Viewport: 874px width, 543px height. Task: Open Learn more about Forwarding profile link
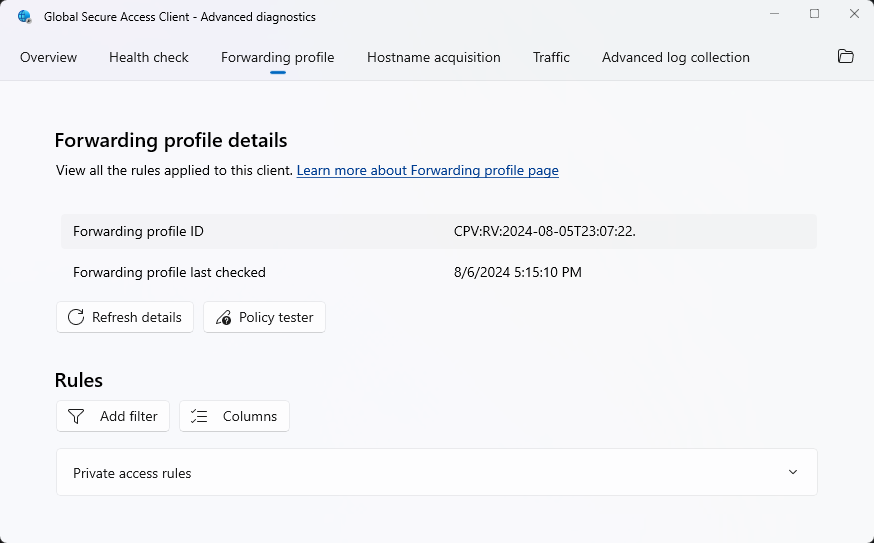coord(427,171)
